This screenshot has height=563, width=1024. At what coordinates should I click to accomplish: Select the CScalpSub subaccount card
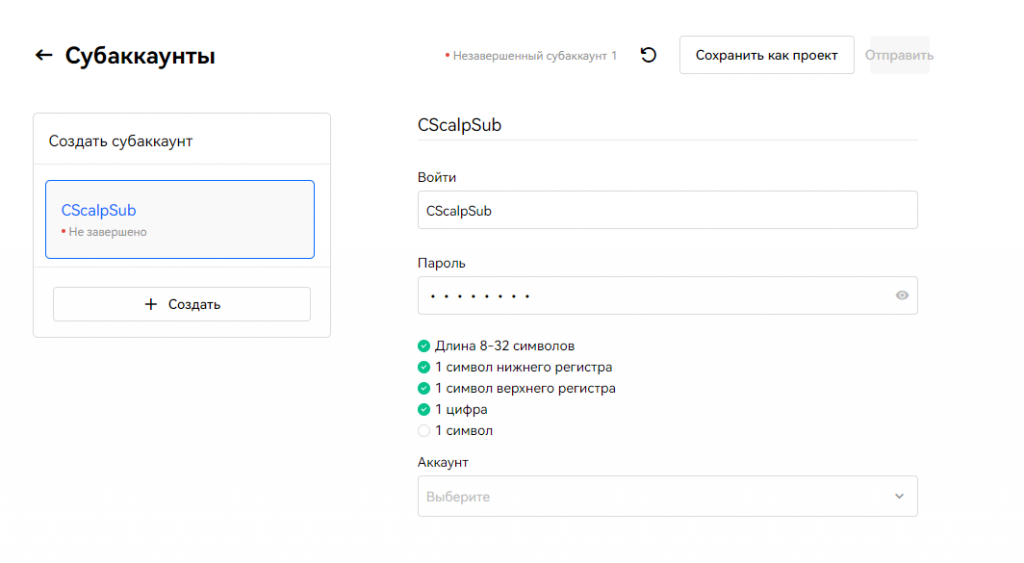(x=180, y=219)
